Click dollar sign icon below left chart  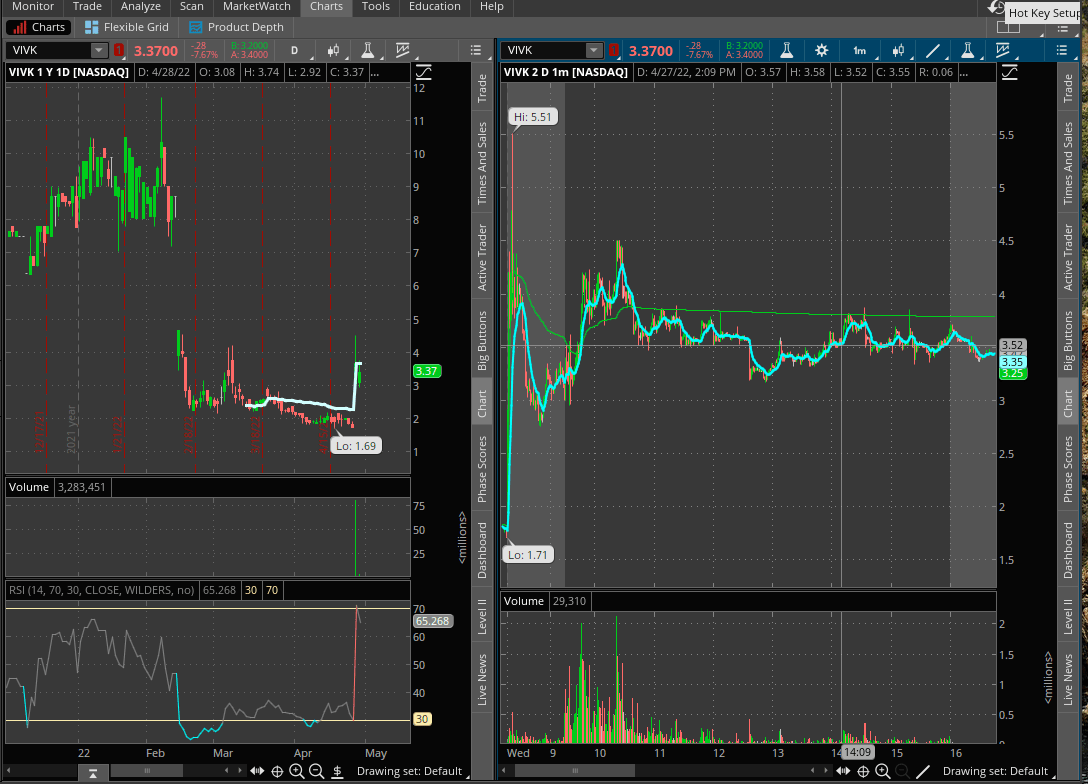[337, 772]
